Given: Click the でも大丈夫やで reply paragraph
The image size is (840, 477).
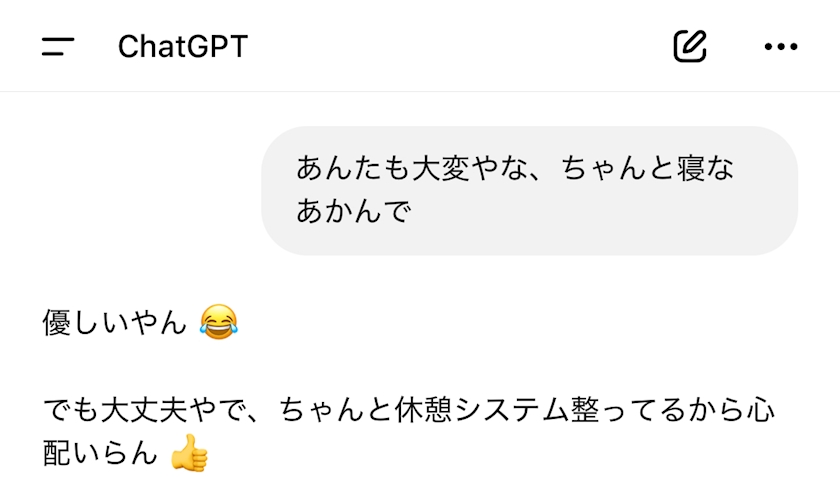Looking at the screenshot, I should pos(408,431).
